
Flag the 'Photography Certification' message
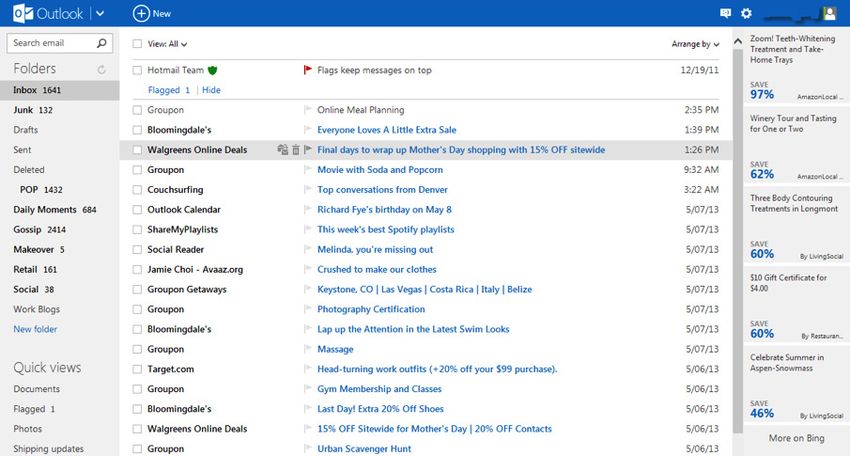(308, 309)
